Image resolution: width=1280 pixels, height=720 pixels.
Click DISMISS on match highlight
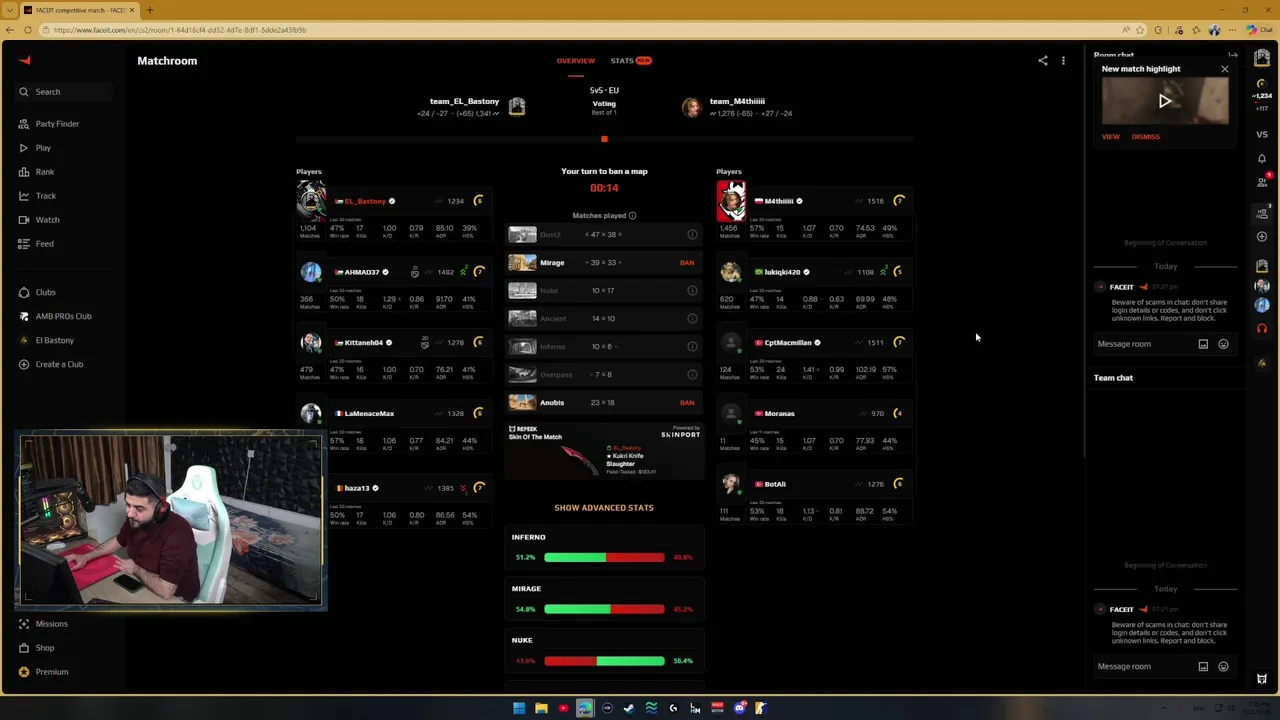coord(1146,137)
